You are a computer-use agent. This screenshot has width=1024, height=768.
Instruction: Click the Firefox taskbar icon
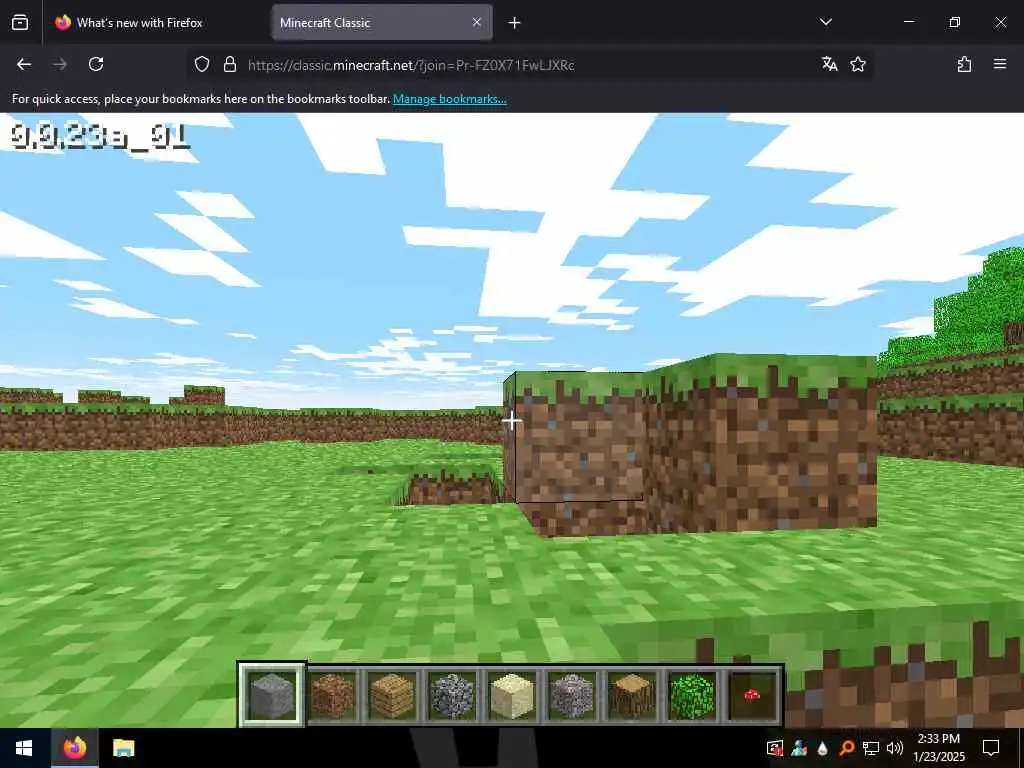[x=74, y=748]
